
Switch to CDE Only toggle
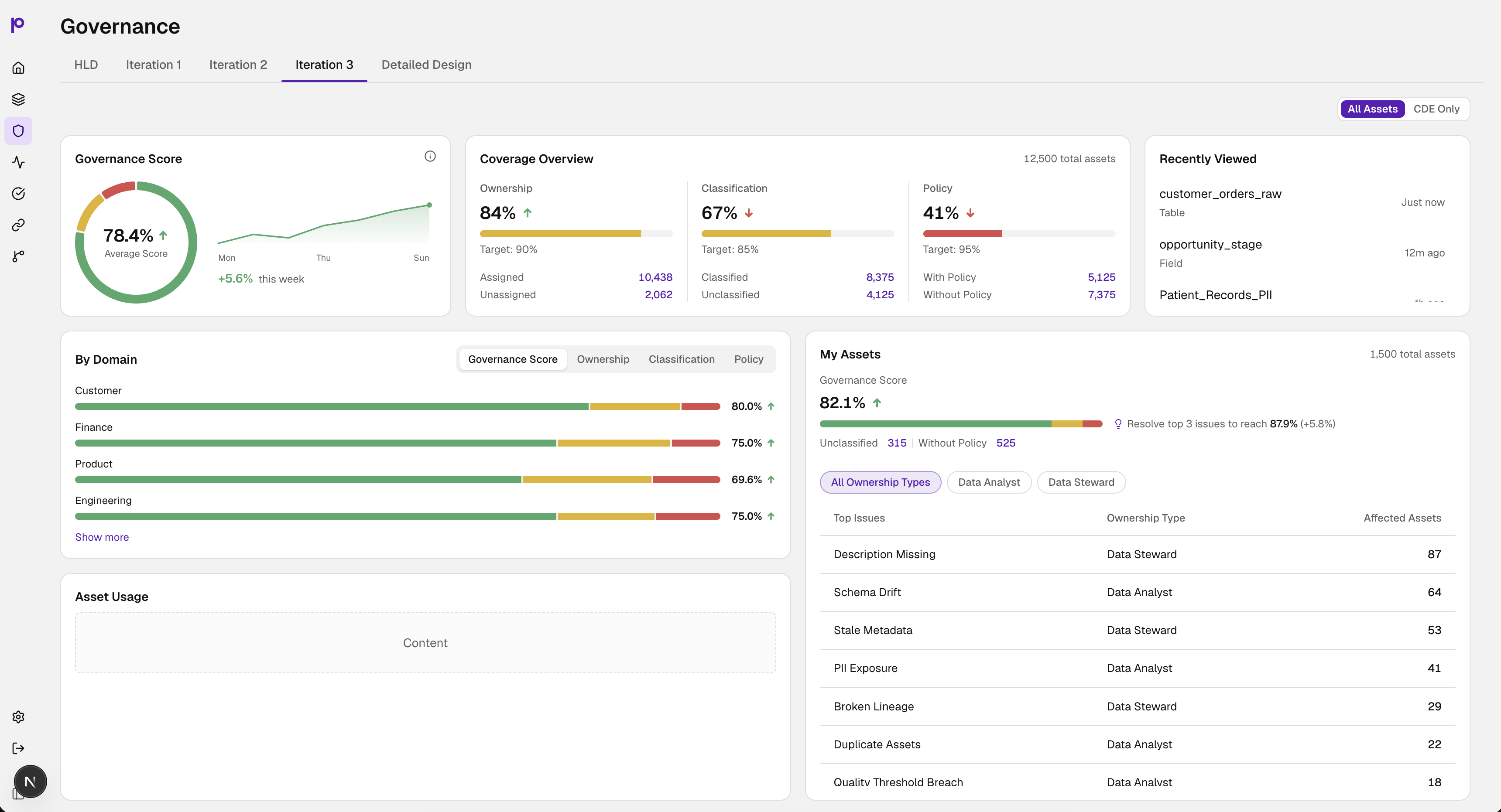(x=1436, y=109)
